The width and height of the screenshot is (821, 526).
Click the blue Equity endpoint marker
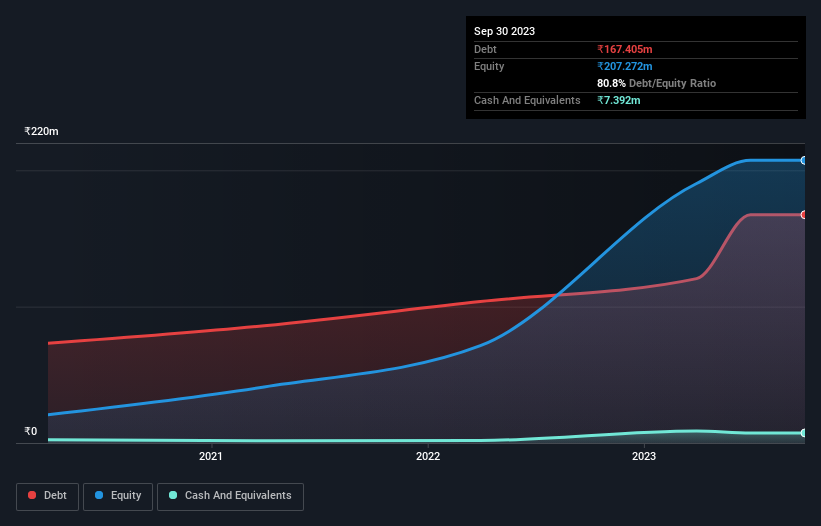click(x=804, y=161)
